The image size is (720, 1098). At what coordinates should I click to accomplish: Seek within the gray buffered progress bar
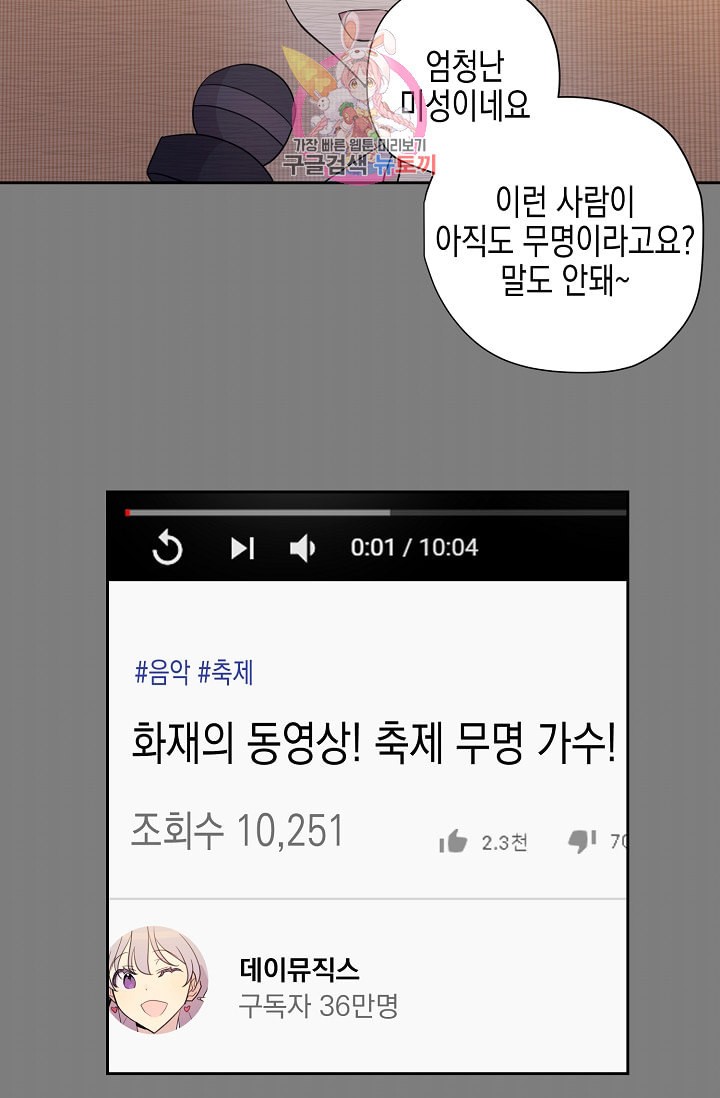pos(259,513)
